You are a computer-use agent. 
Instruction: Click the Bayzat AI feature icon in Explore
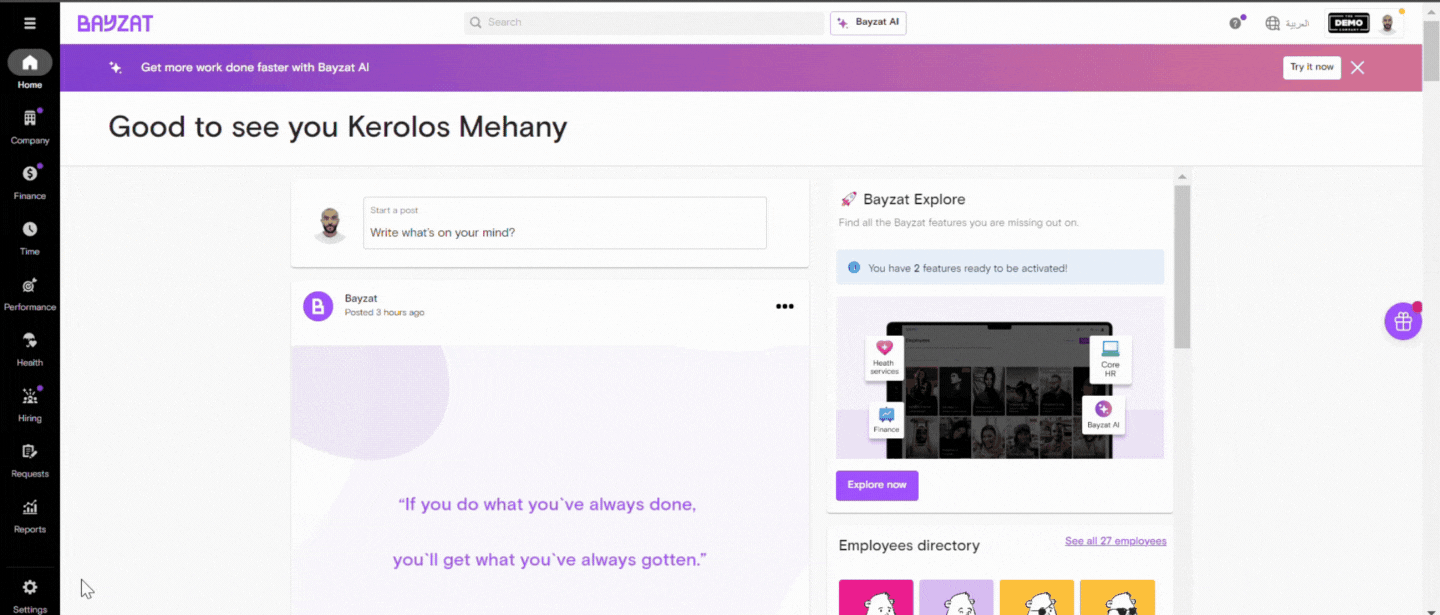pyautogui.click(x=1103, y=416)
